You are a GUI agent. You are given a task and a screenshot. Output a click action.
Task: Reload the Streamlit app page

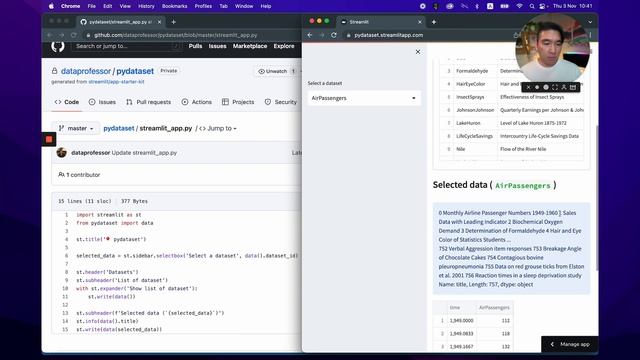334,35
